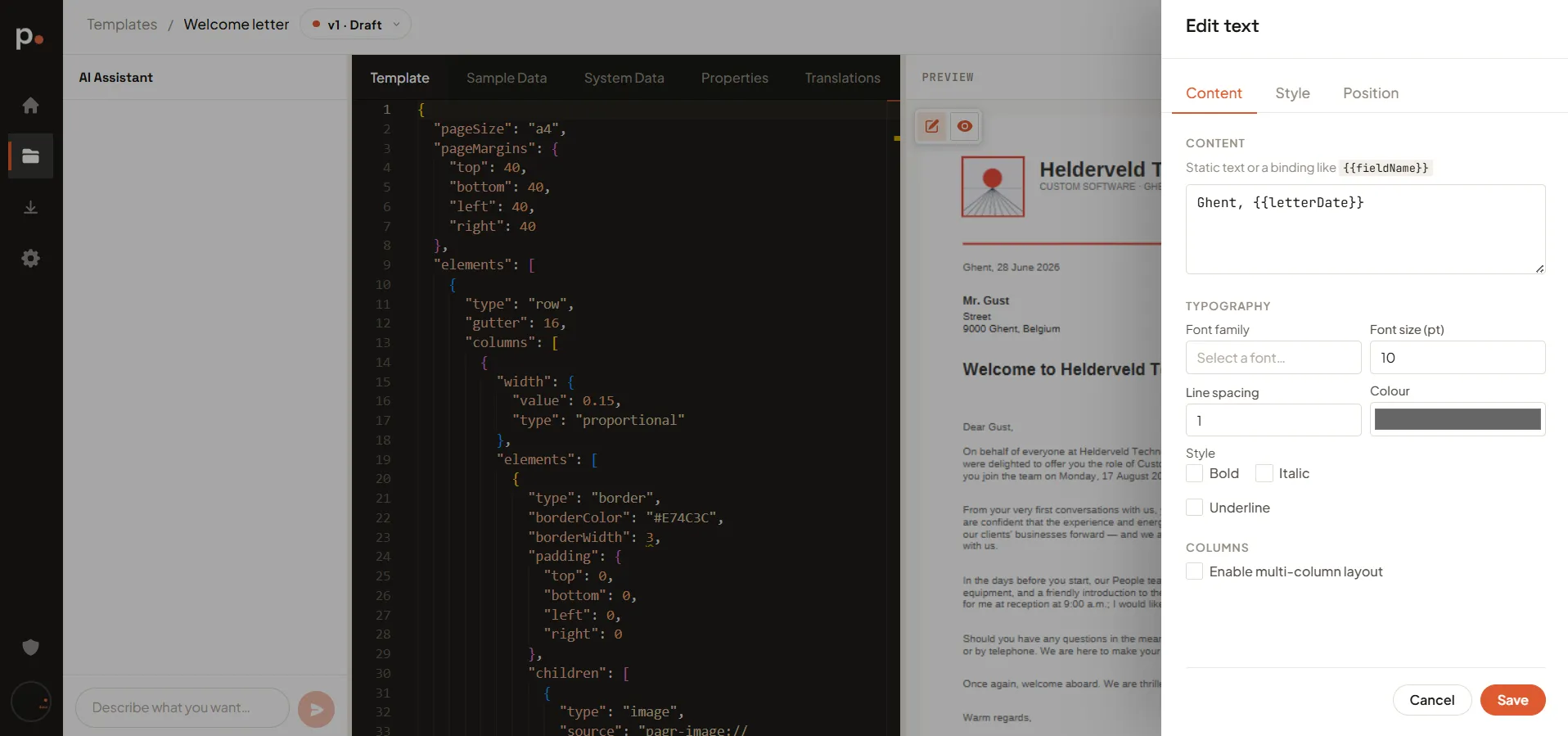Image resolution: width=1568 pixels, height=736 pixels.
Task: Select the Content tab in Edit text
Action: [x=1214, y=93]
